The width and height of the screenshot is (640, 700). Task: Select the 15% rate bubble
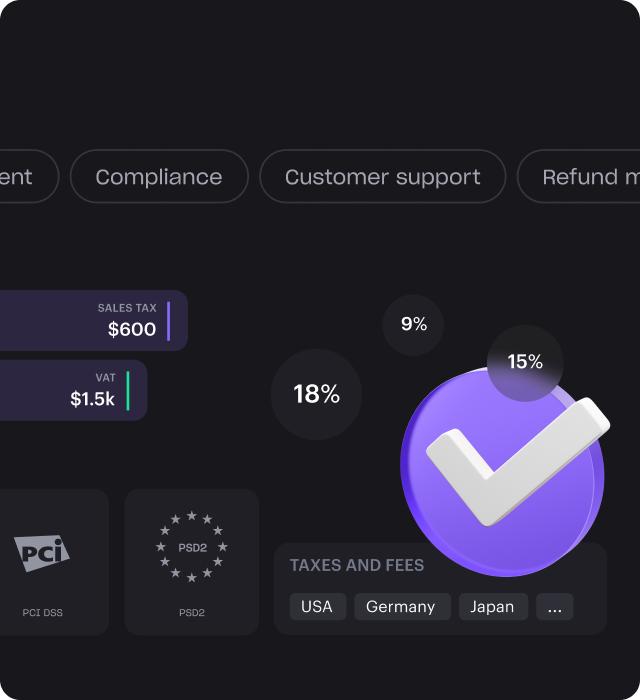525,362
